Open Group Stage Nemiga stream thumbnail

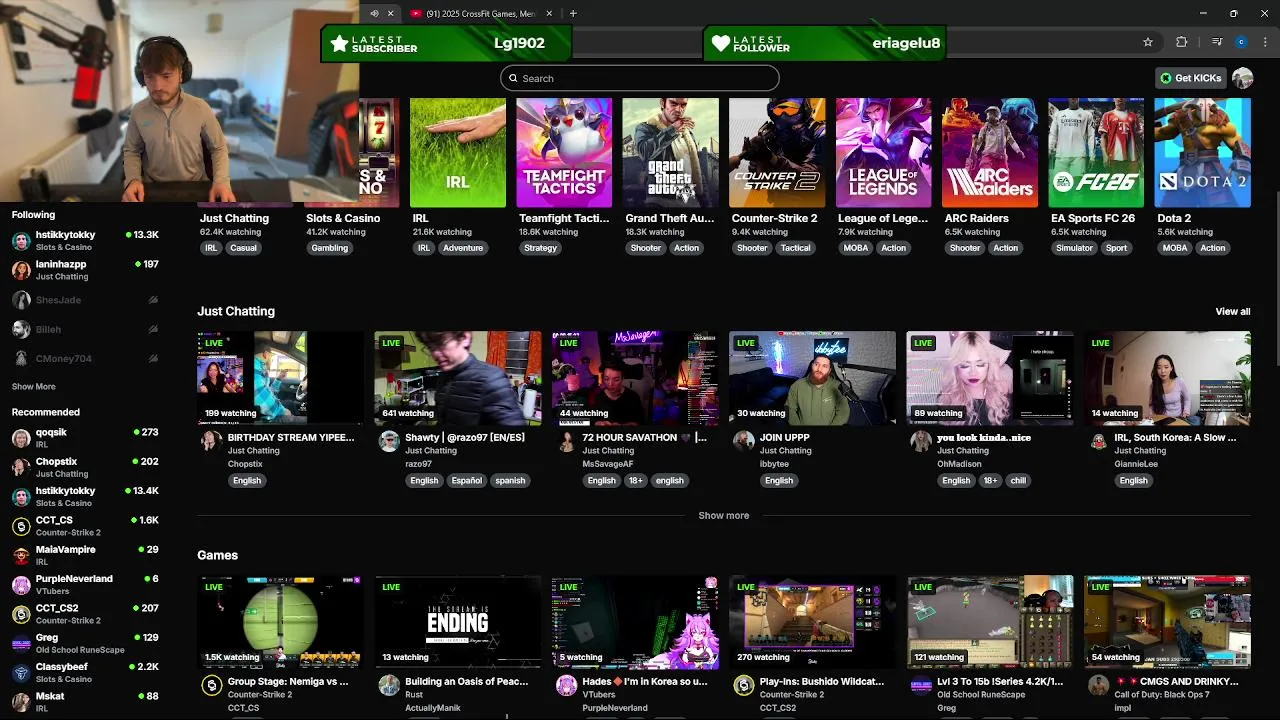(280, 622)
